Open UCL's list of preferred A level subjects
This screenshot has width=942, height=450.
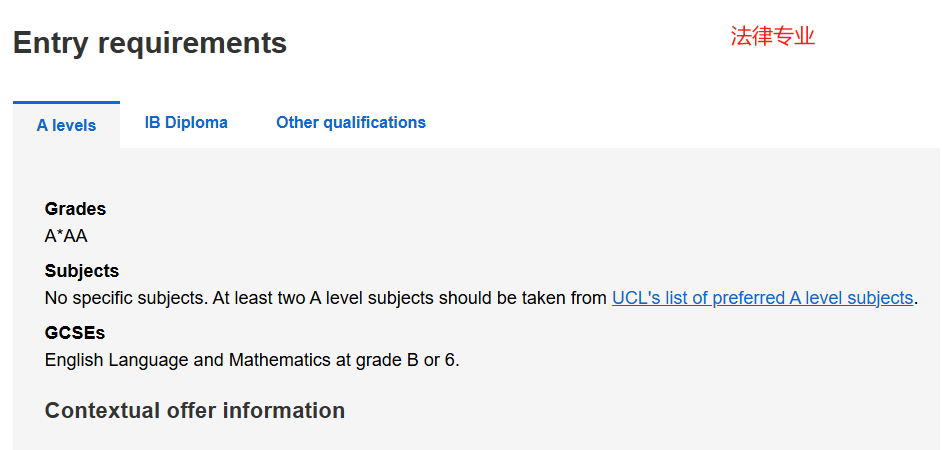click(x=762, y=298)
